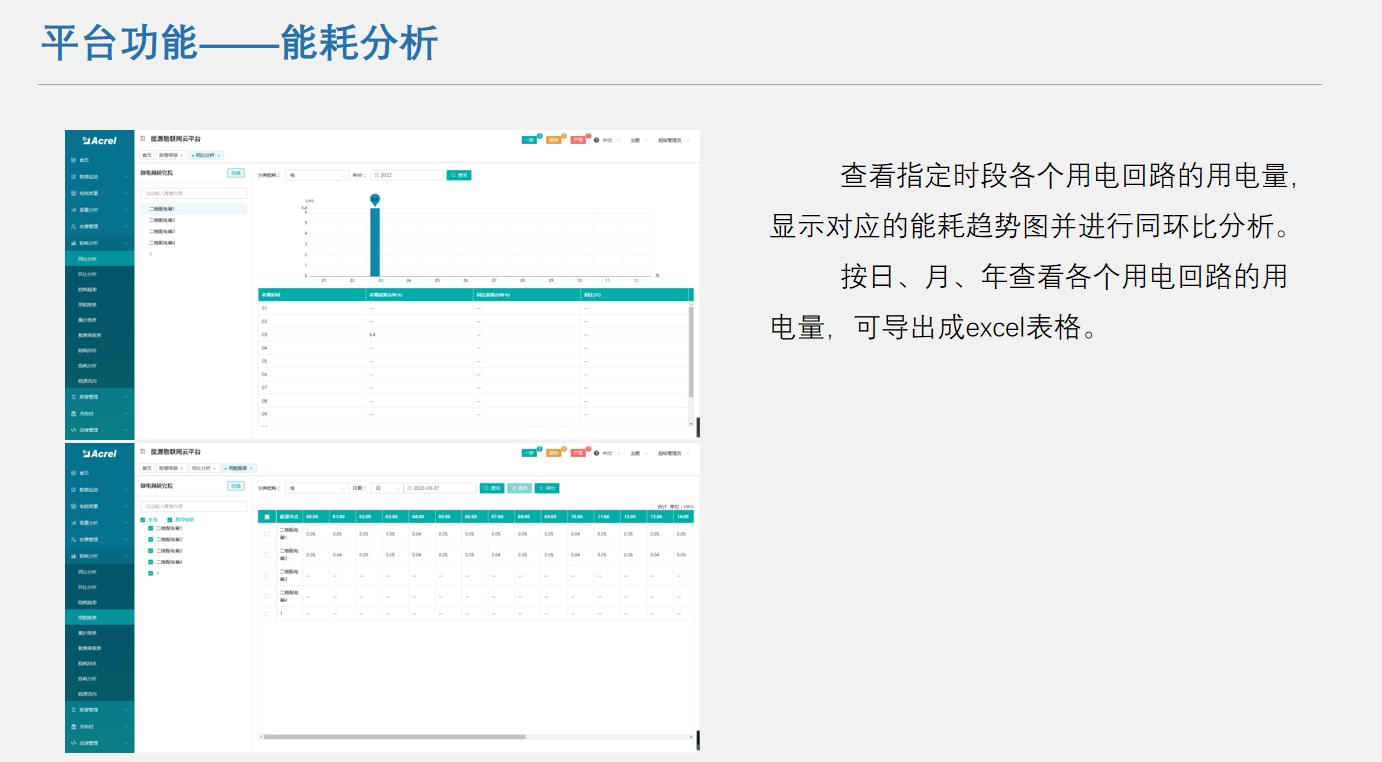Click the help question-mark icon in upper header
Screen dimensions: 1382x762
tap(597, 140)
